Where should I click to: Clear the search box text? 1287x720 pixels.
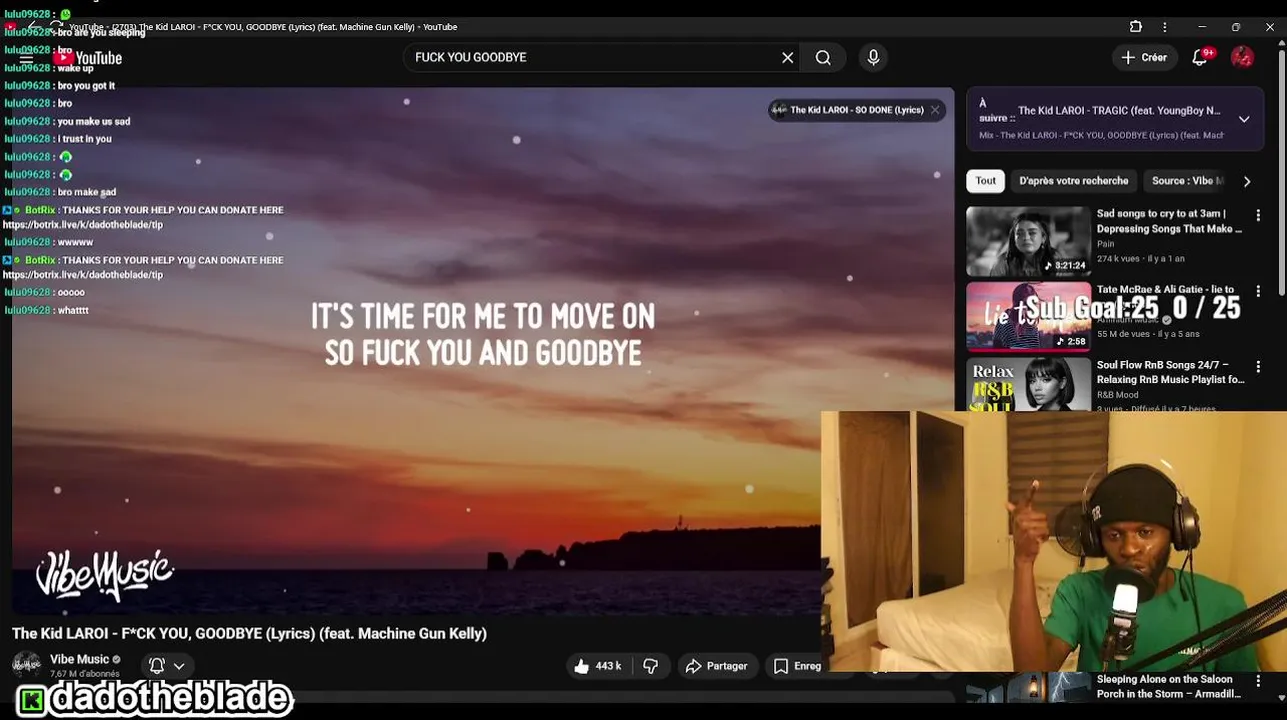[x=787, y=58]
